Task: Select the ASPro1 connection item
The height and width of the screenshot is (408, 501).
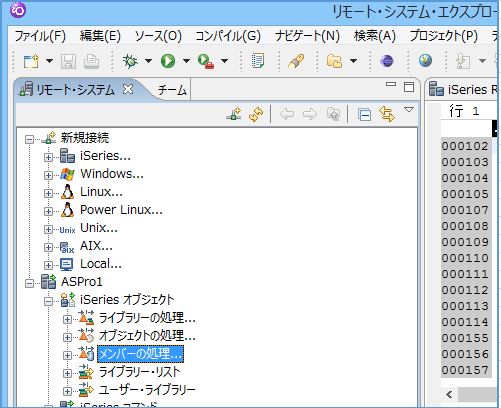Action: [82, 282]
